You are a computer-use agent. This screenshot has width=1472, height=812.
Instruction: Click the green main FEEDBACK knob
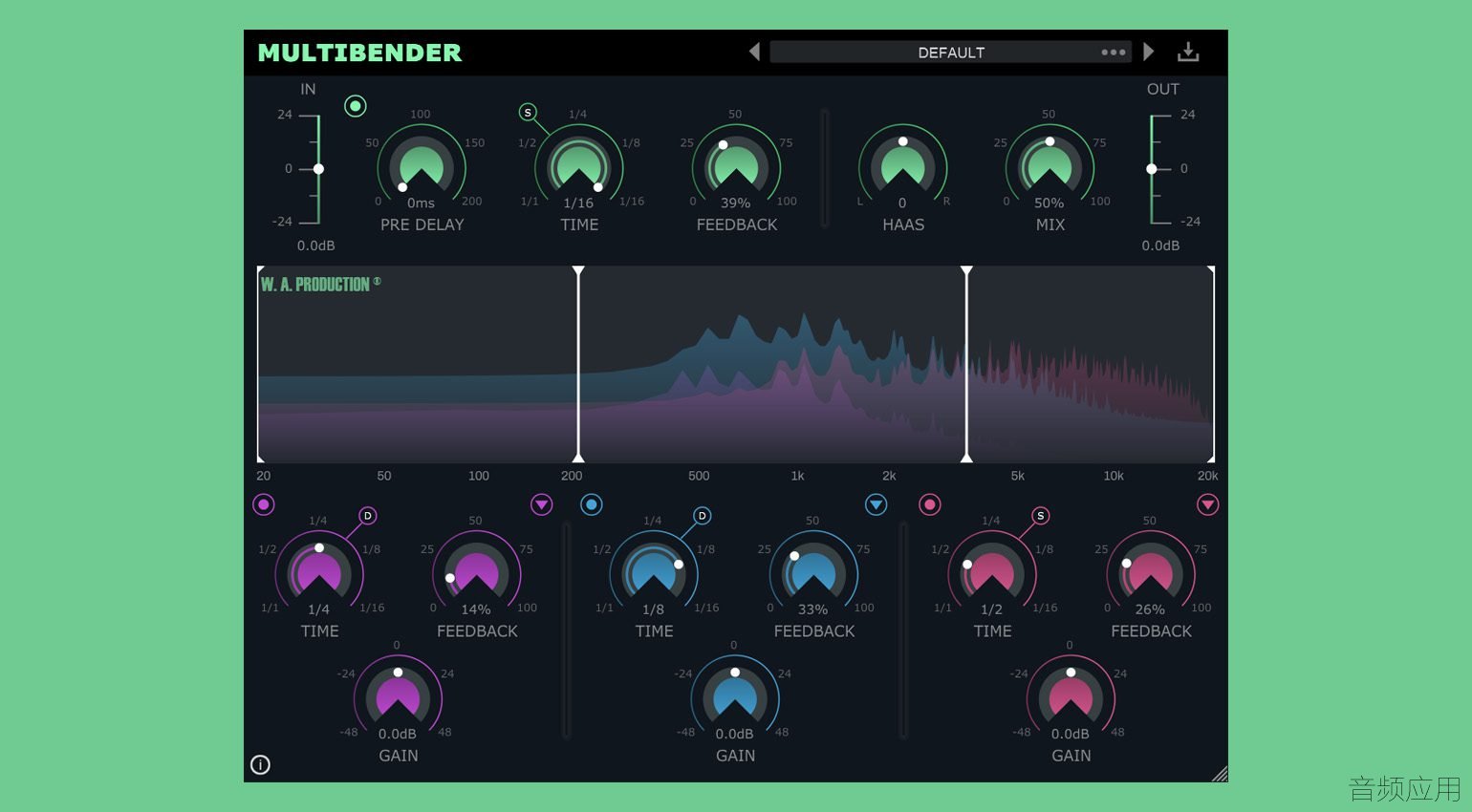pyautogui.click(x=736, y=165)
